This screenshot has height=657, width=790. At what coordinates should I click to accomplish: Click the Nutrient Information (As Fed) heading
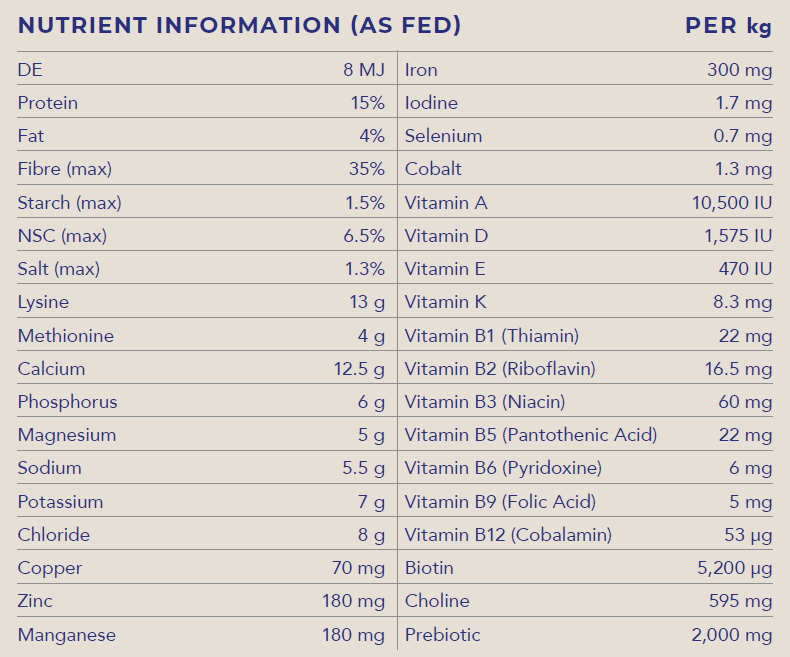click(239, 26)
